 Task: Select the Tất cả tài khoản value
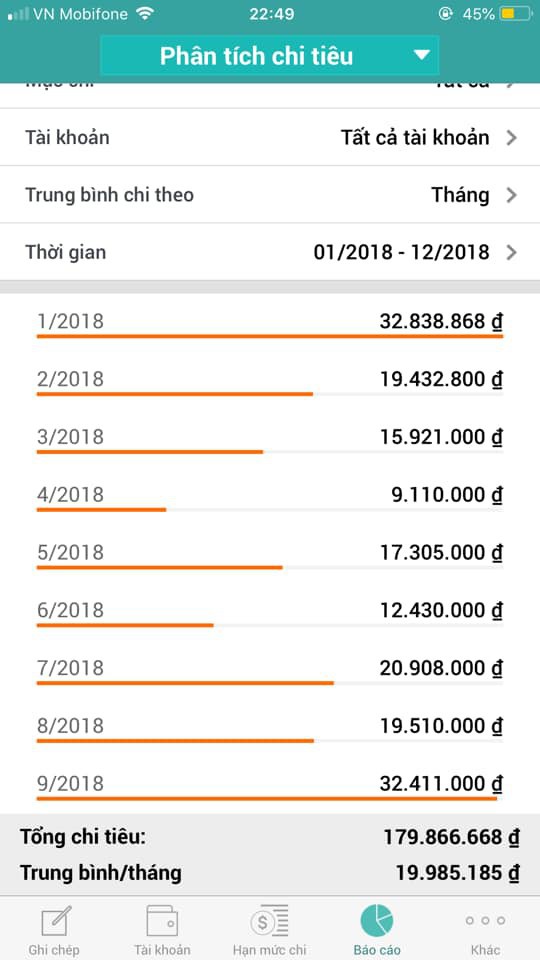tap(415, 138)
